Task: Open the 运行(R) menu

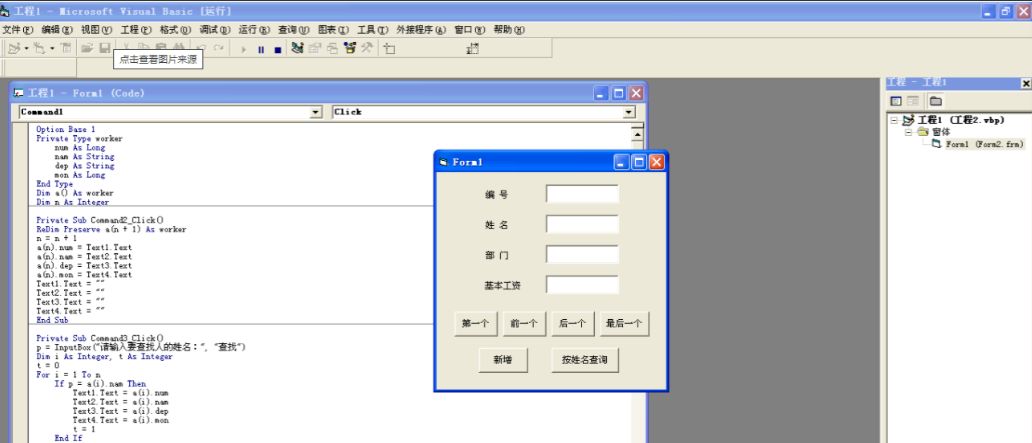Action: click(x=255, y=30)
